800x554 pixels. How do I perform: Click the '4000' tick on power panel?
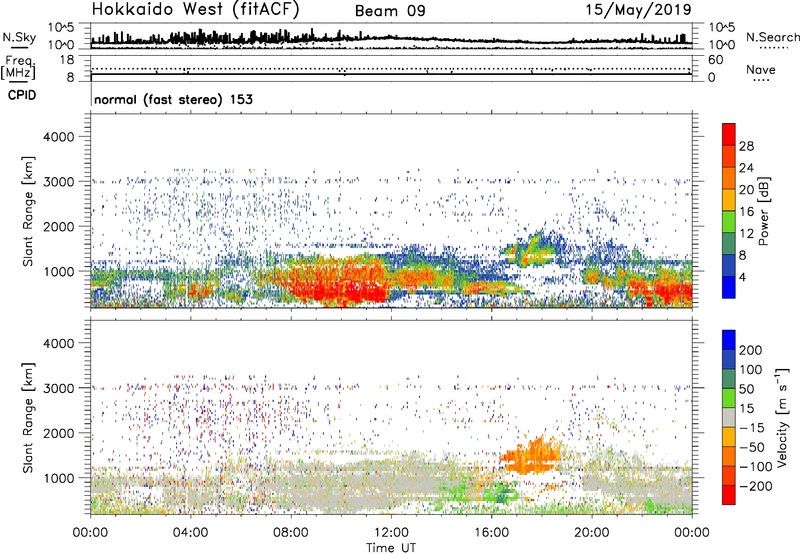(x=59, y=137)
